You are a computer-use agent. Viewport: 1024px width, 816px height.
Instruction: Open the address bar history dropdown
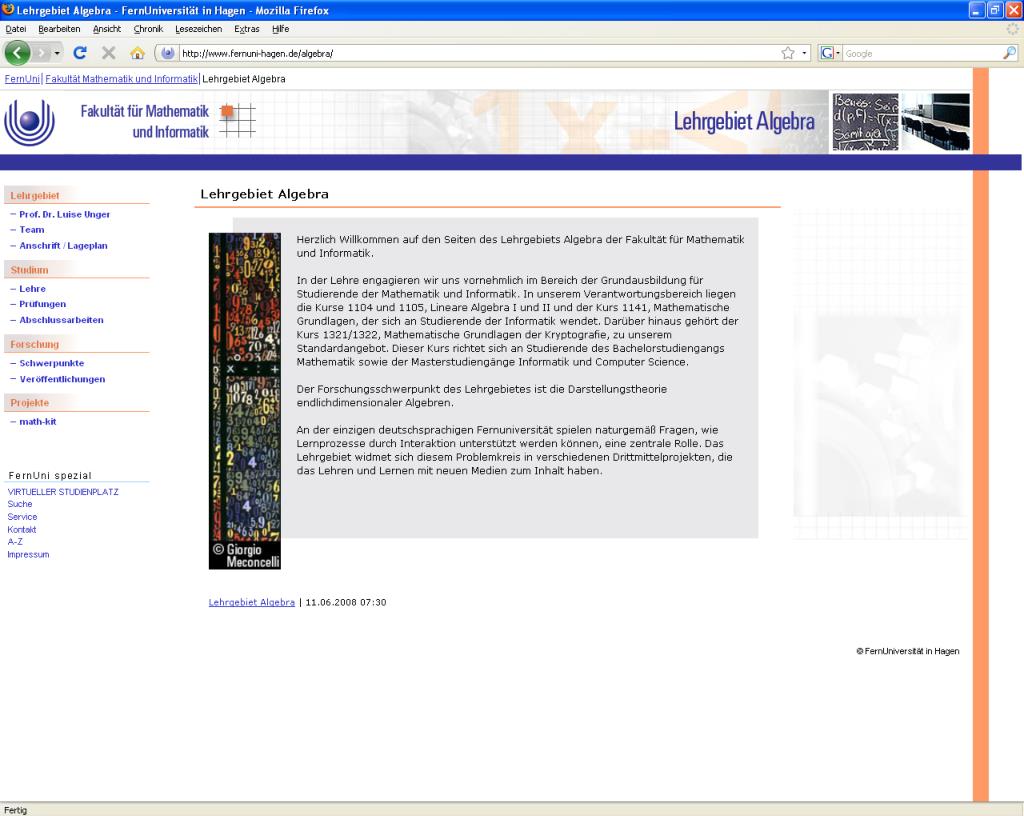pos(804,54)
